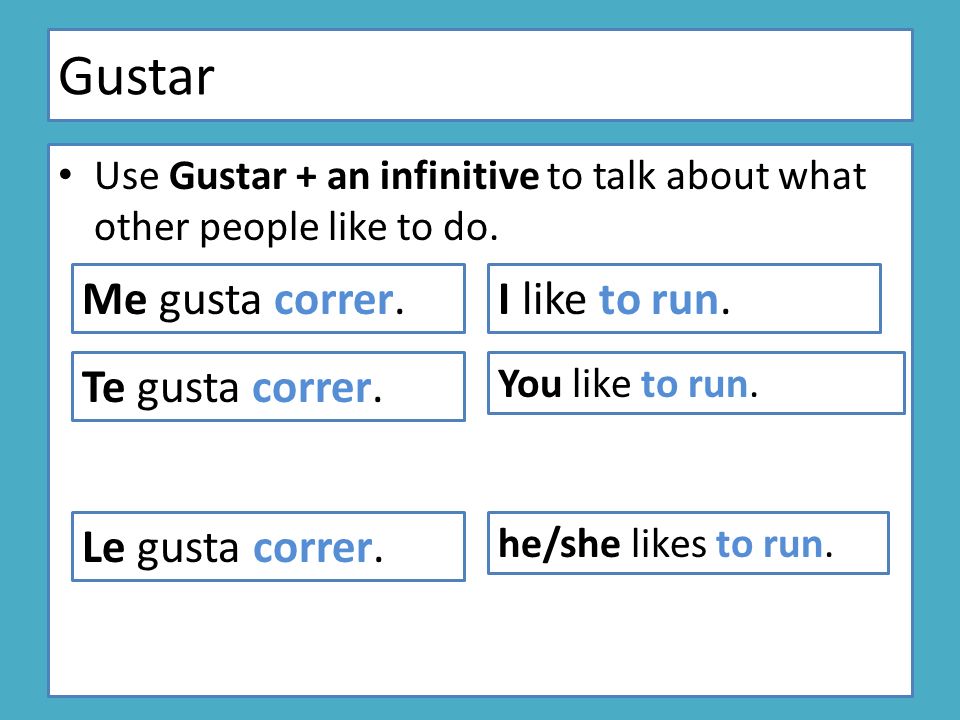Click the Gustar slide title
Viewport: 960px width, 720px height.
coord(136,77)
